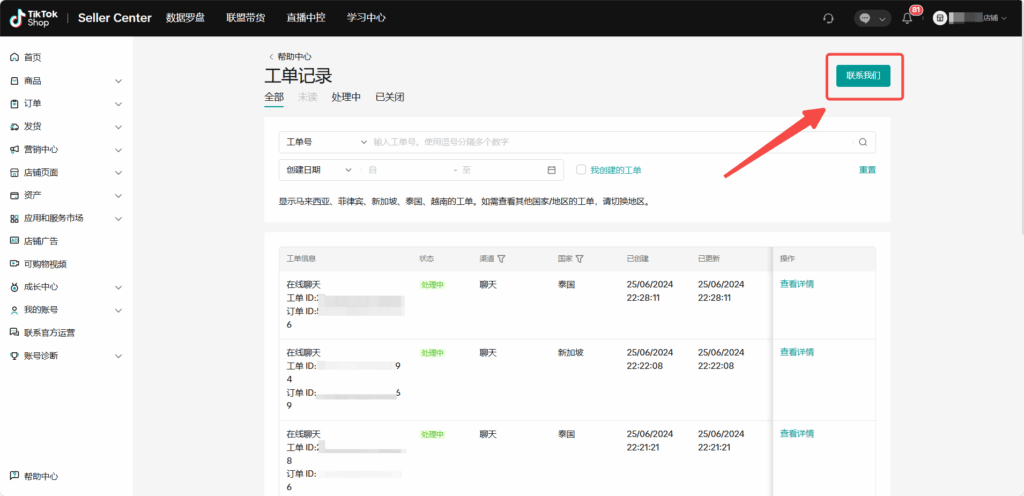Open the 学习中心 top menu

point(366,18)
